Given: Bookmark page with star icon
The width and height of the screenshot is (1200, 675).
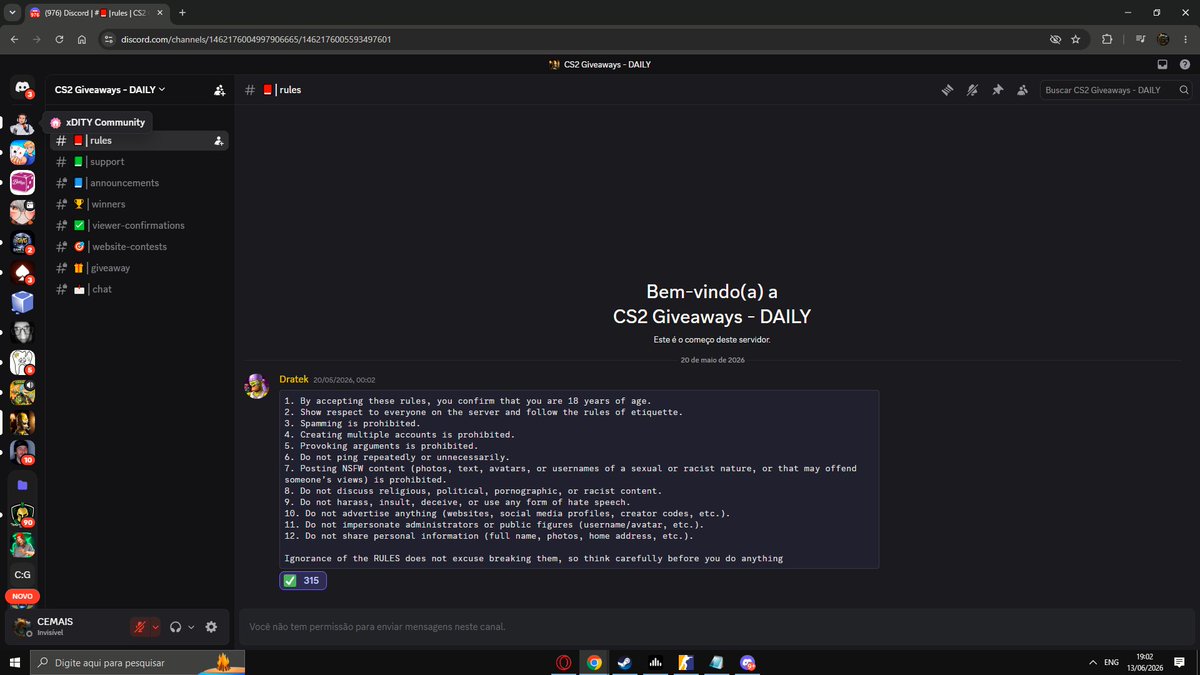Looking at the screenshot, I should 1075,39.
